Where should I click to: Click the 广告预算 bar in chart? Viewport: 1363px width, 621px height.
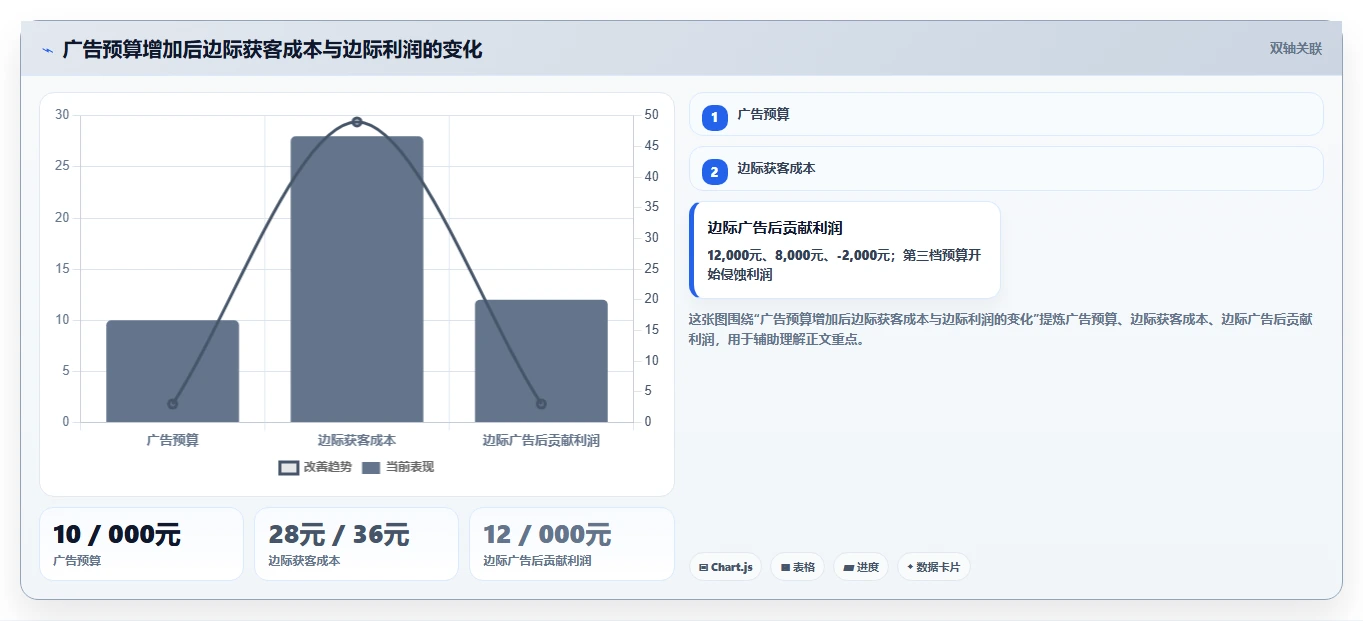(x=172, y=371)
